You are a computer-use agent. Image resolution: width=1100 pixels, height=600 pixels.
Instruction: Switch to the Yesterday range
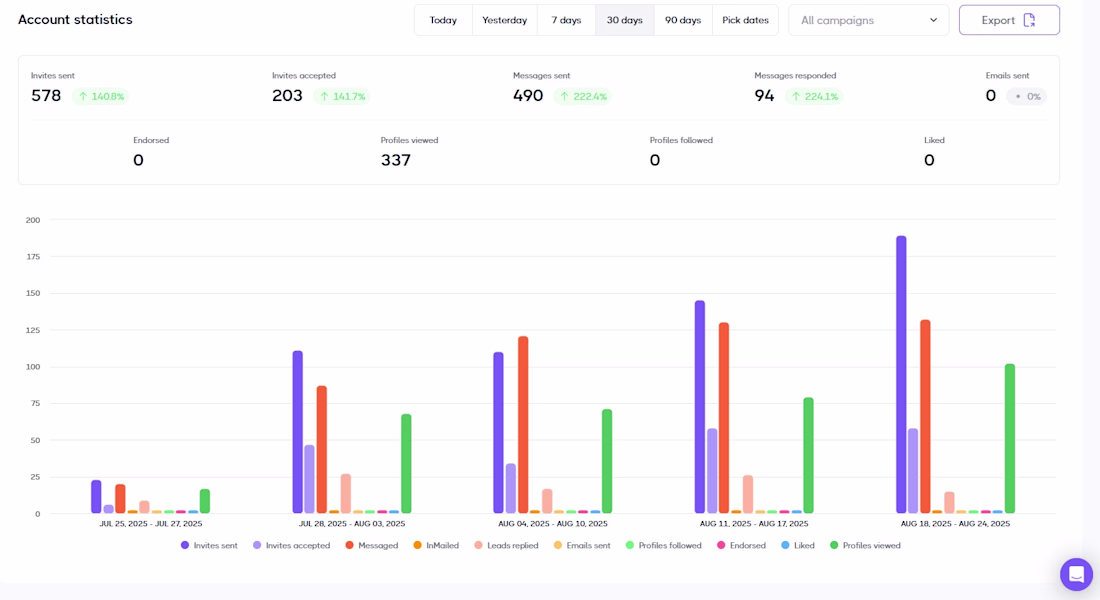[504, 20]
